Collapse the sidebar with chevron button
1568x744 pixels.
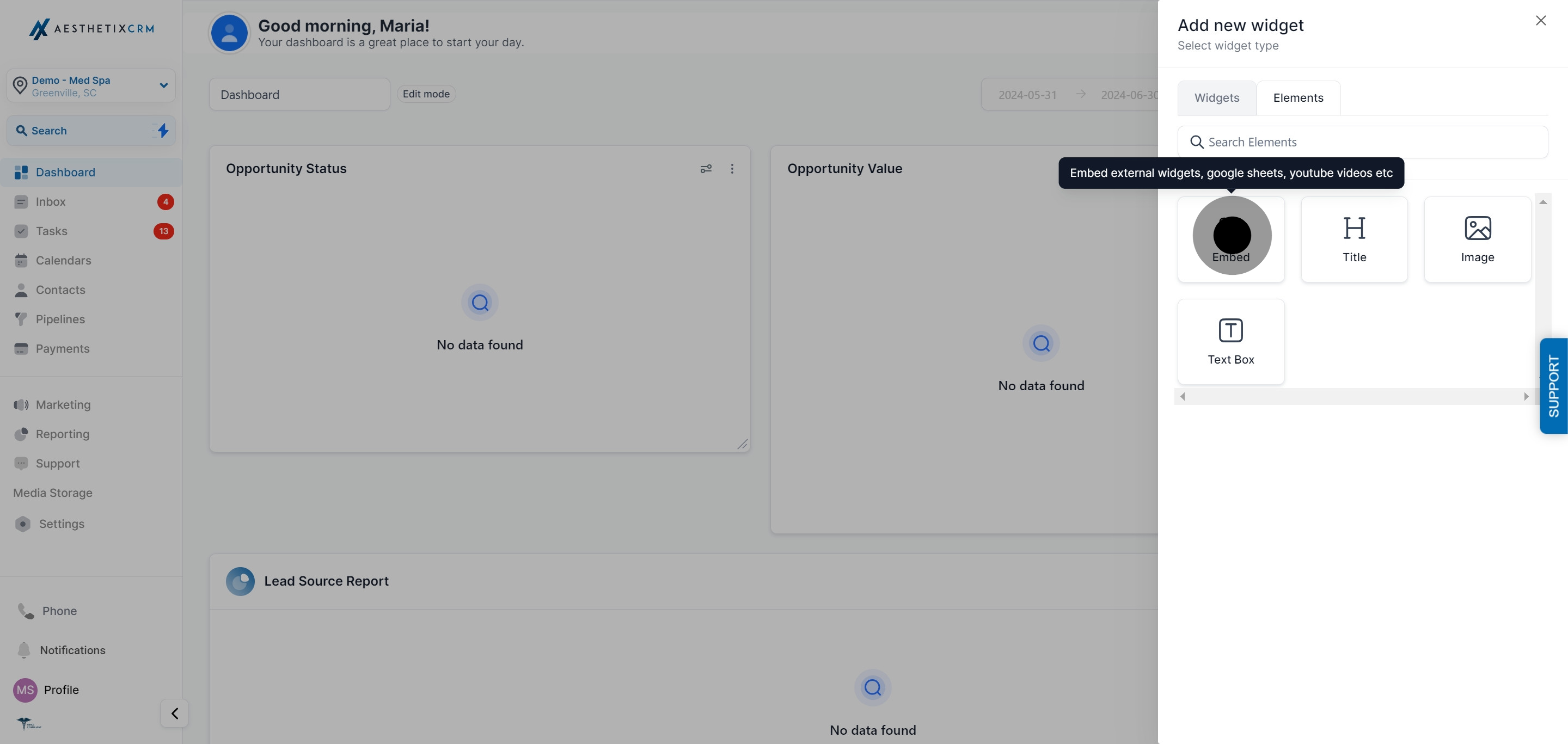coord(175,713)
